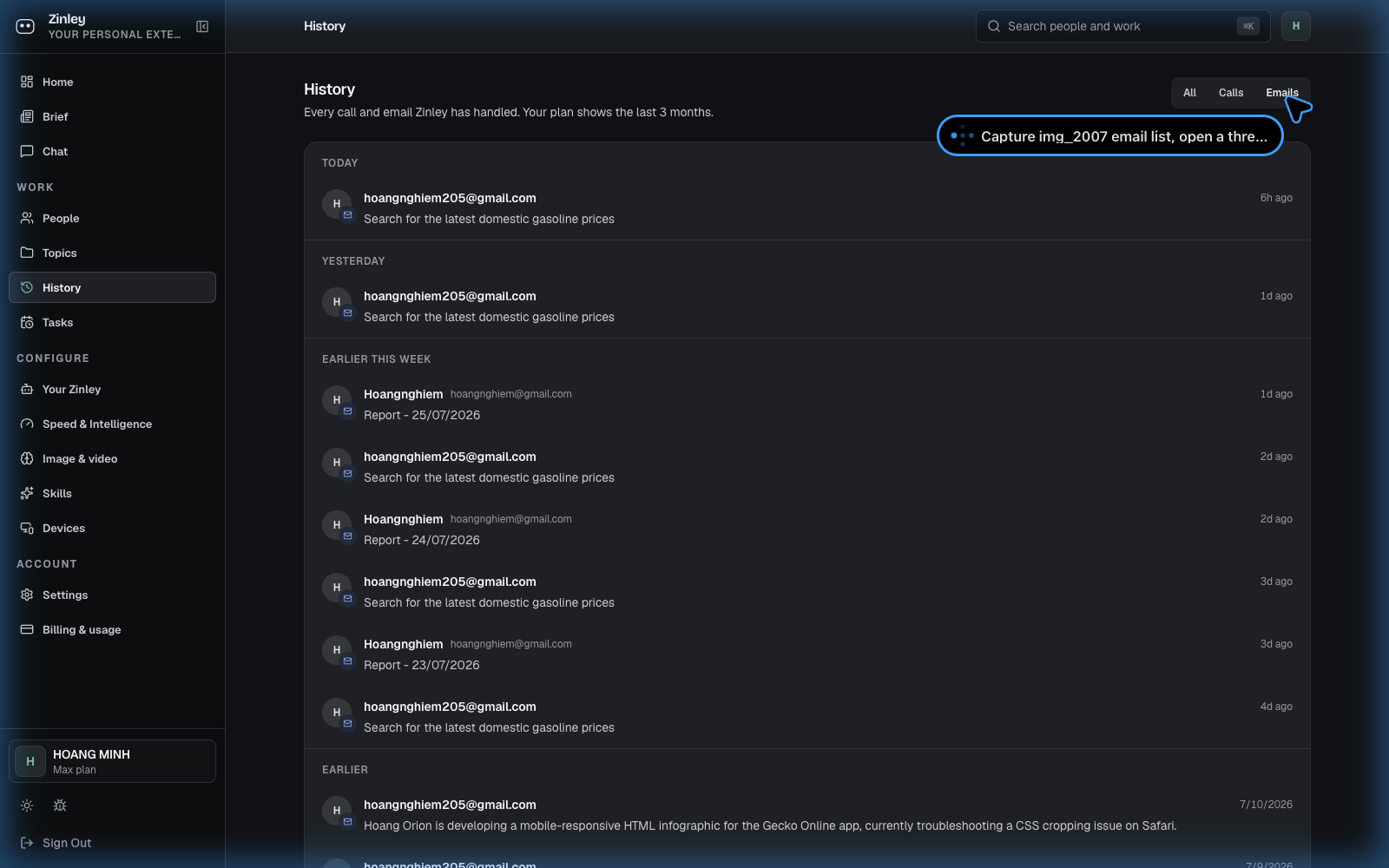Viewport: 1389px width, 868px height.
Task: Switch to the All filter tab
Action: click(1189, 93)
